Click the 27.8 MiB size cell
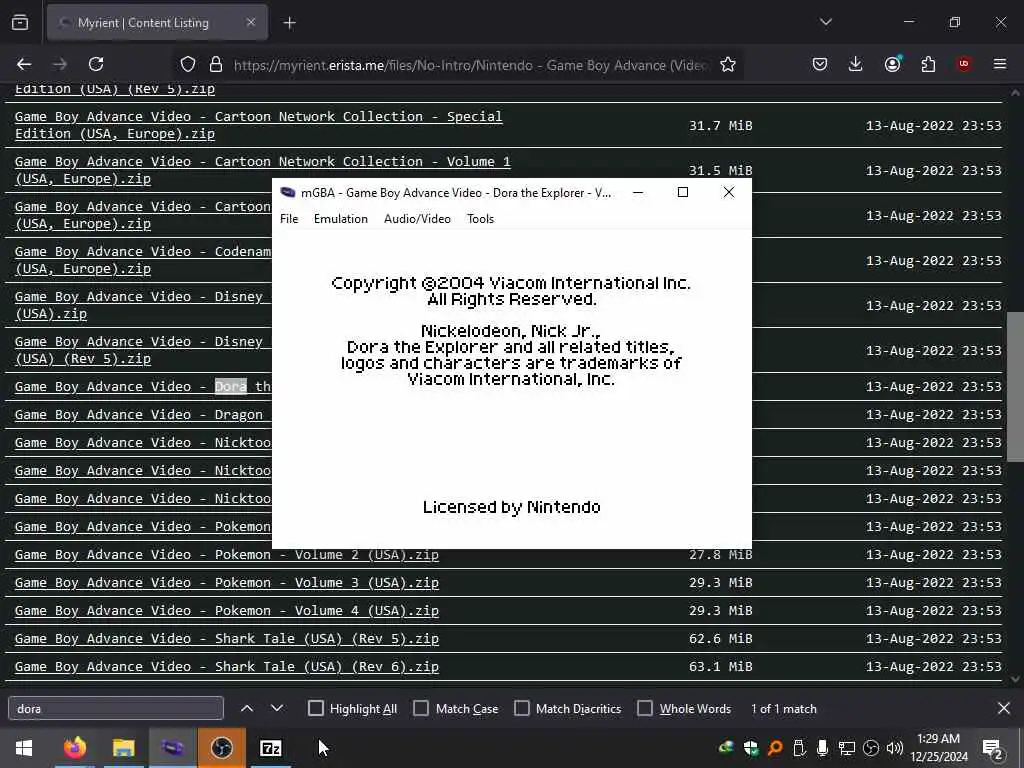This screenshot has height=768, width=1024. (720, 556)
